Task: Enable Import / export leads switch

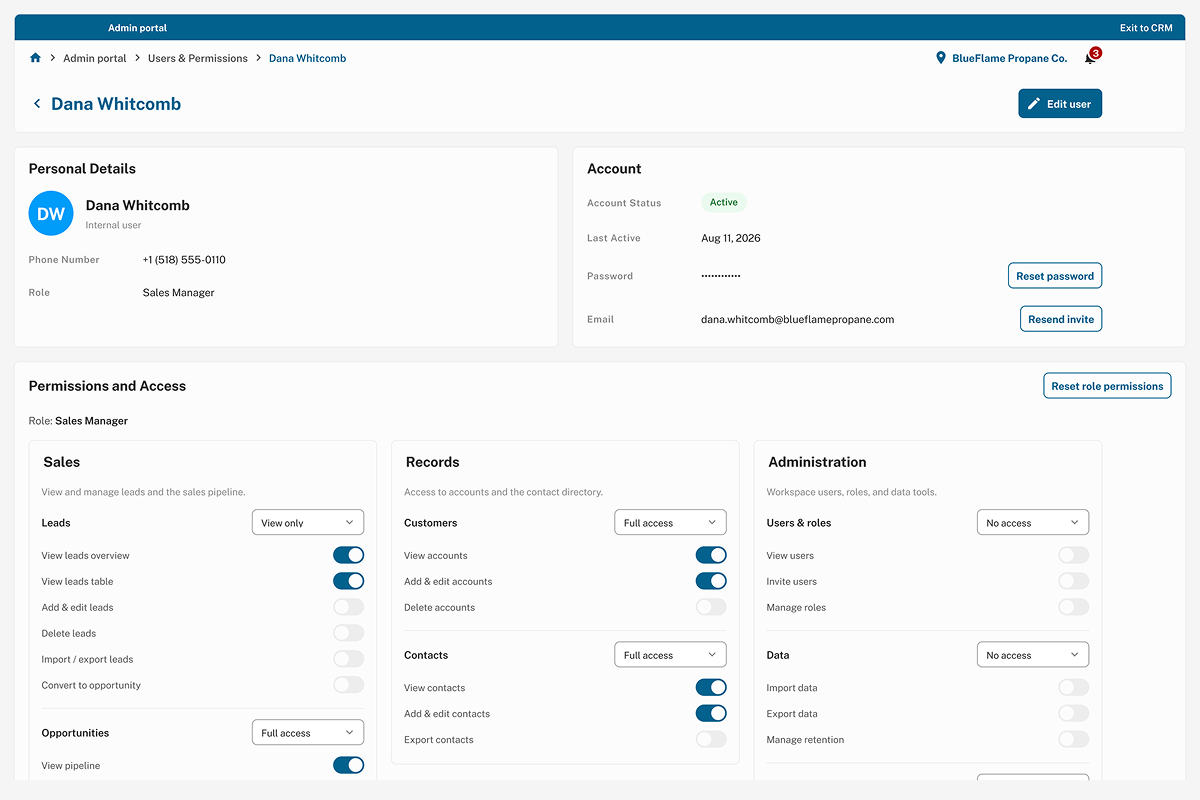Action: pyautogui.click(x=349, y=659)
